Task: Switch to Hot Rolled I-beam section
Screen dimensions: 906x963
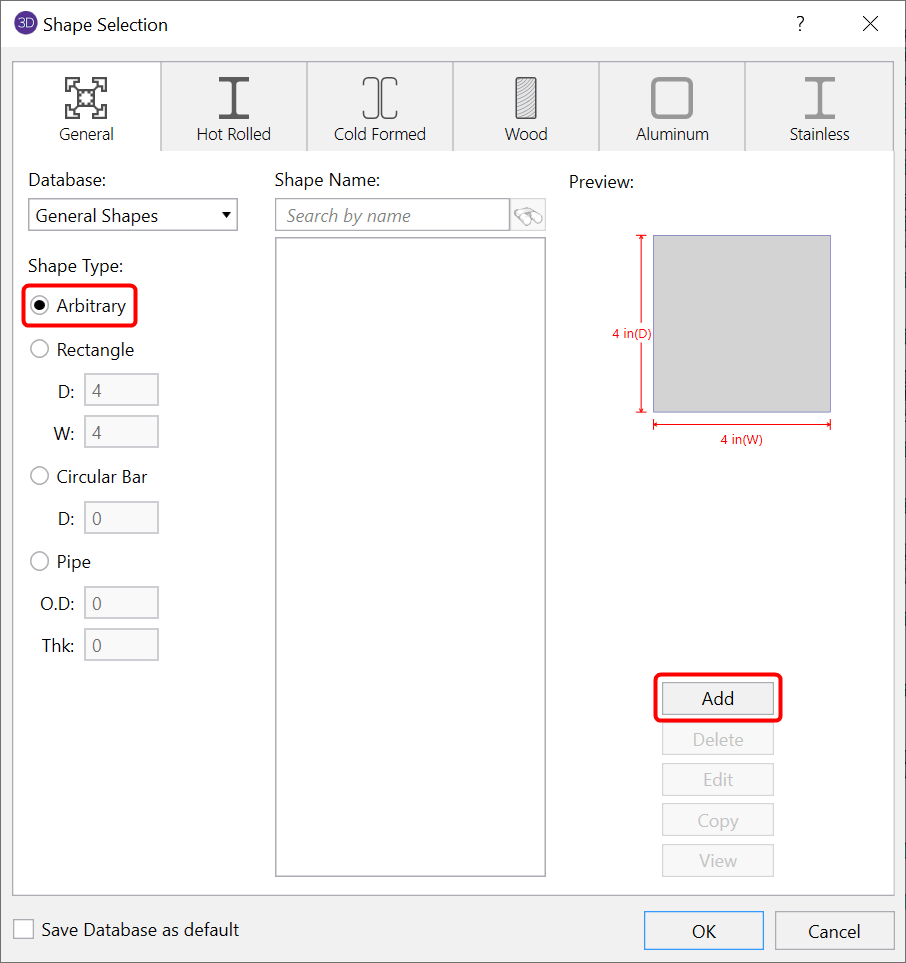Action: click(x=232, y=95)
